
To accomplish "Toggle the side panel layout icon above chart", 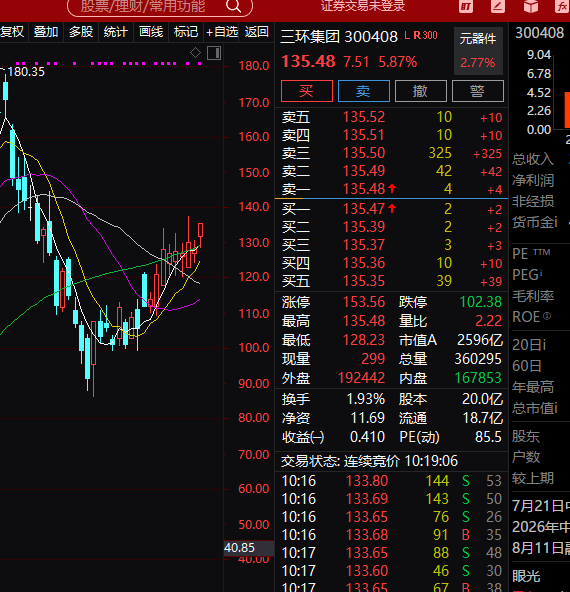I will click(x=214, y=53).
